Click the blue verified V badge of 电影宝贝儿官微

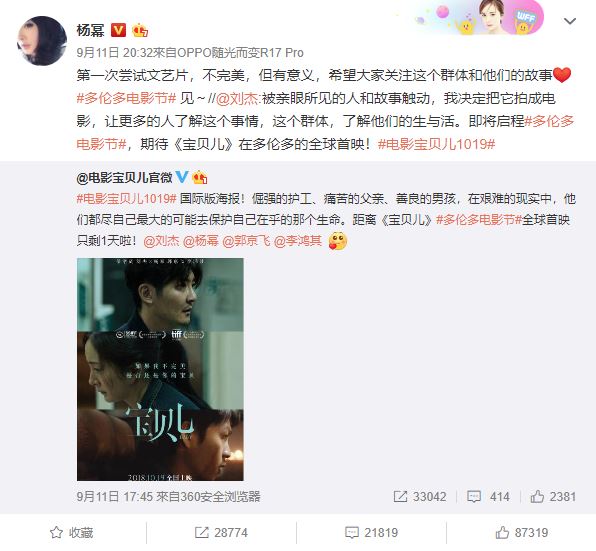tap(182, 177)
